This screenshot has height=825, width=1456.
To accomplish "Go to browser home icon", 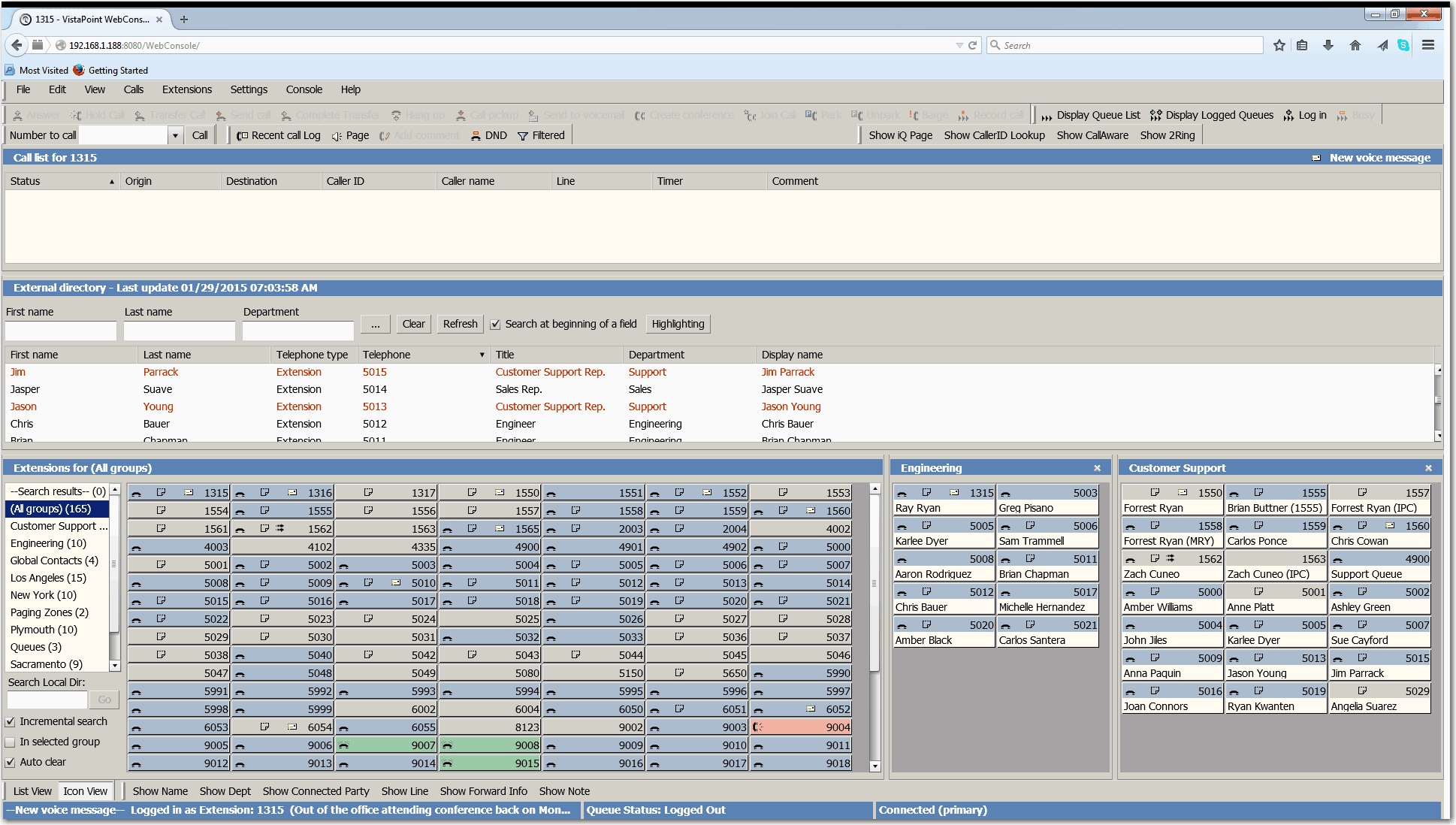I will (1355, 45).
